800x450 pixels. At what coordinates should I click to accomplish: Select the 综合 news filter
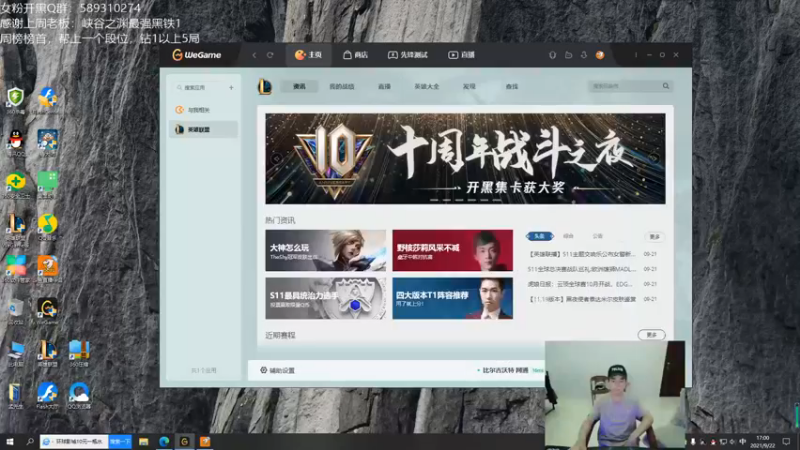pos(568,236)
